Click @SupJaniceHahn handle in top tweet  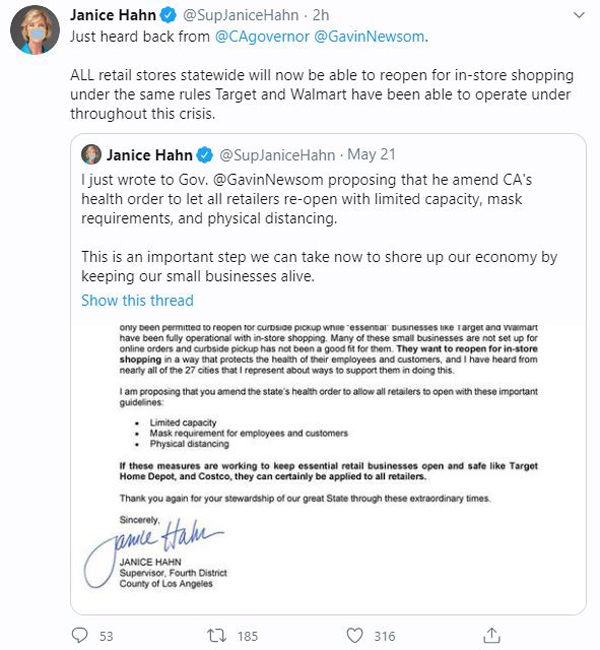pyautogui.click(x=241, y=15)
